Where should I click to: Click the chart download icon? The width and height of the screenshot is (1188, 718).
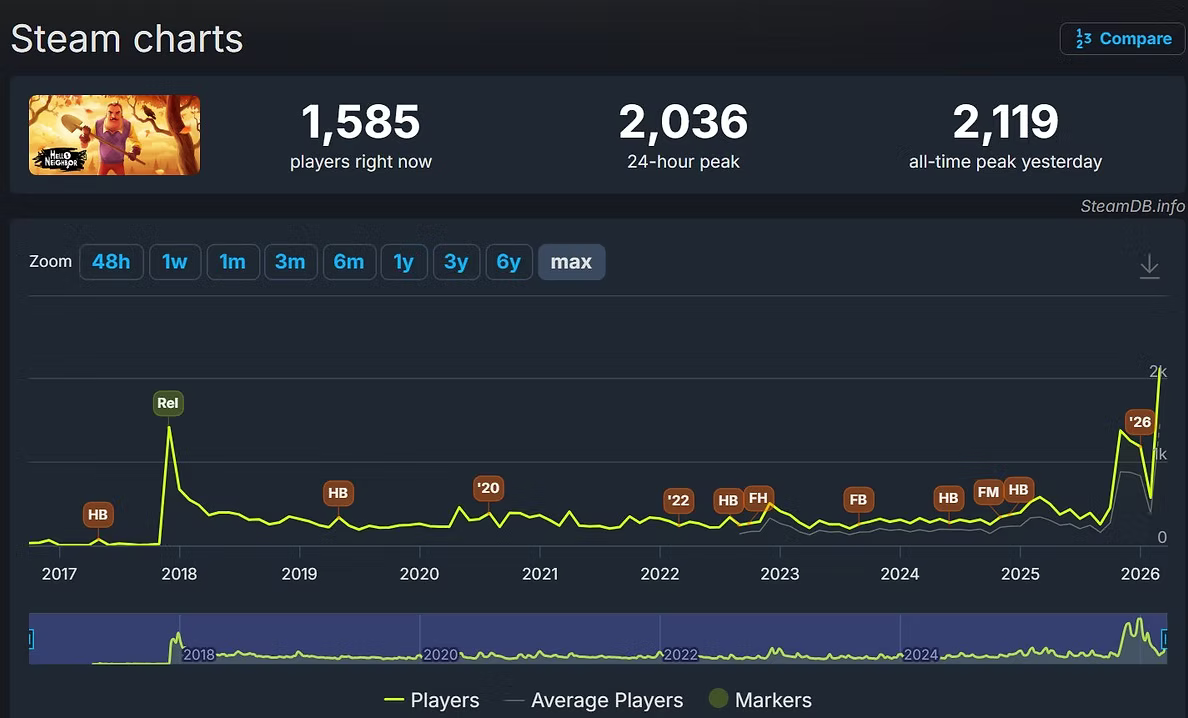pyautogui.click(x=1149, y=266)
